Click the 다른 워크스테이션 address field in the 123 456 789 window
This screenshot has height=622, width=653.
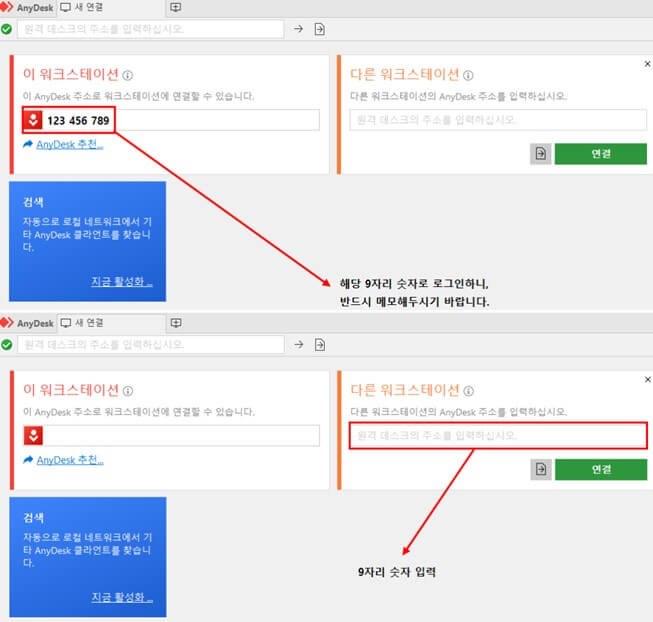pos(498,120)
